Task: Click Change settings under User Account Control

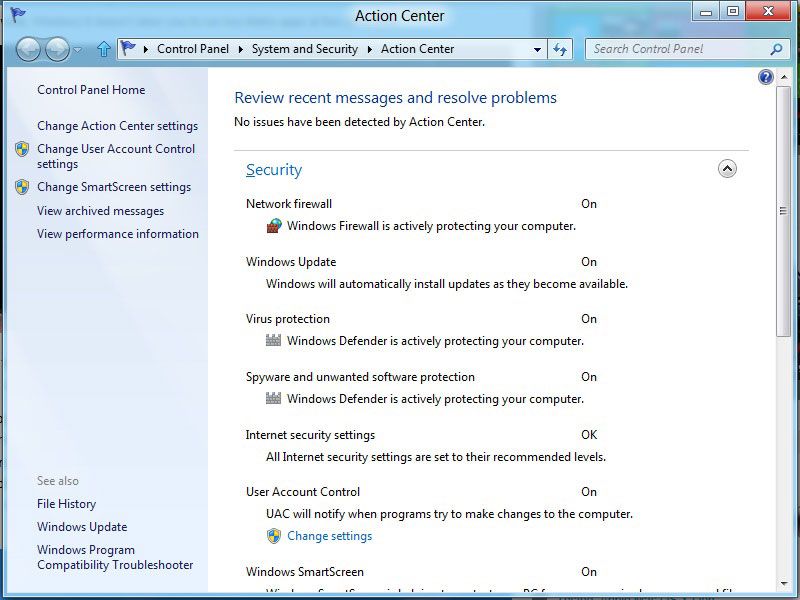Action: tap(329, 536)
